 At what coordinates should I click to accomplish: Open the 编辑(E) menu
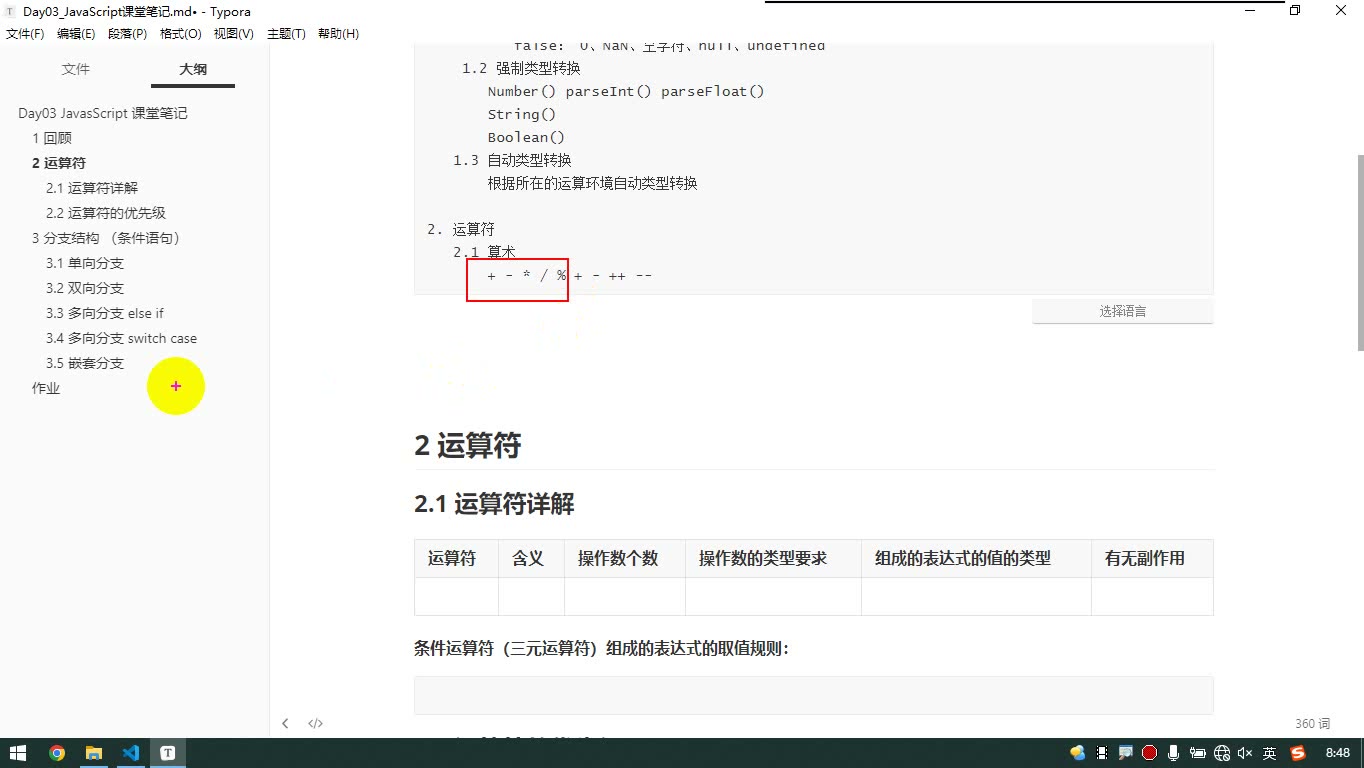pyautogui.click(x=76, y=34)
